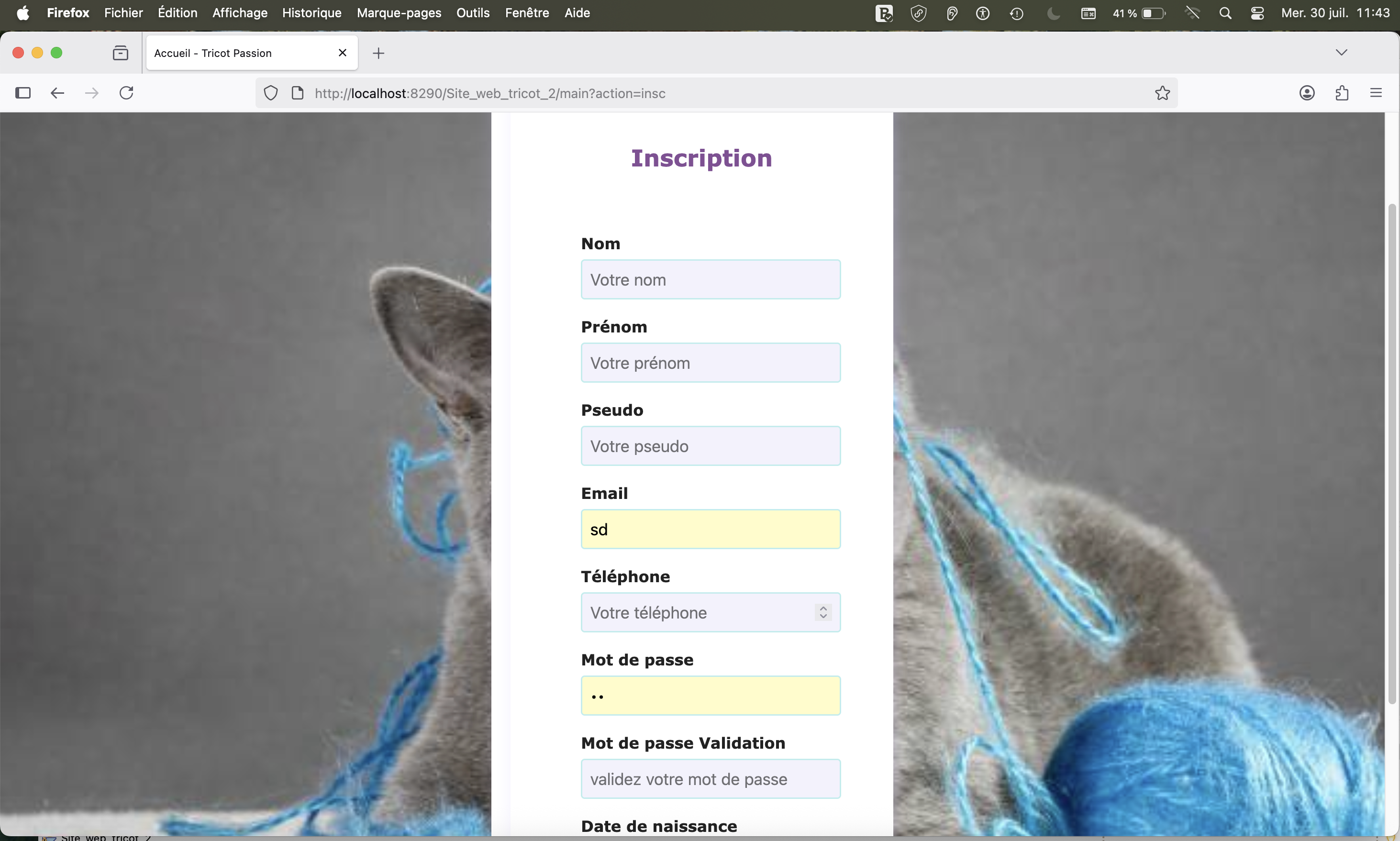Close the Accueil - Tricot Passion tab

pyautogui.click(x=343, y=52)
